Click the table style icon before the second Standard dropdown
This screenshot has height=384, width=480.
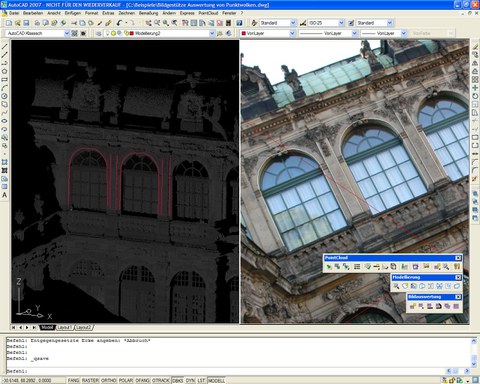[x=351, y=23]
